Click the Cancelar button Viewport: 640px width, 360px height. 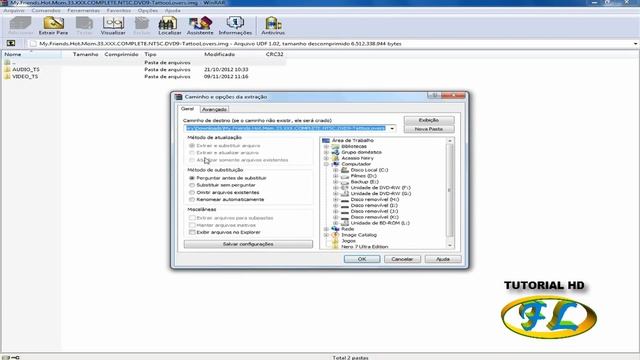coord(402,259)
